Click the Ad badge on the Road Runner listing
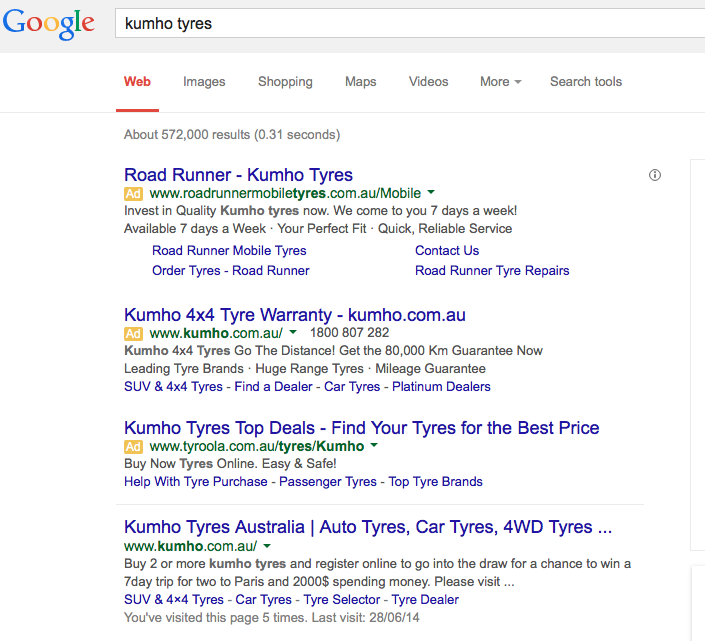Image resolution: width=705 pixels, height=641 pixels. pos(133,194)
